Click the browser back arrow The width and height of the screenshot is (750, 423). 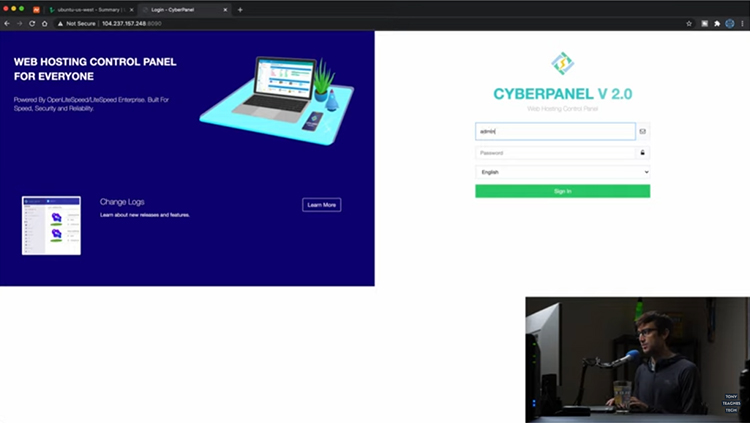point(7,23)
